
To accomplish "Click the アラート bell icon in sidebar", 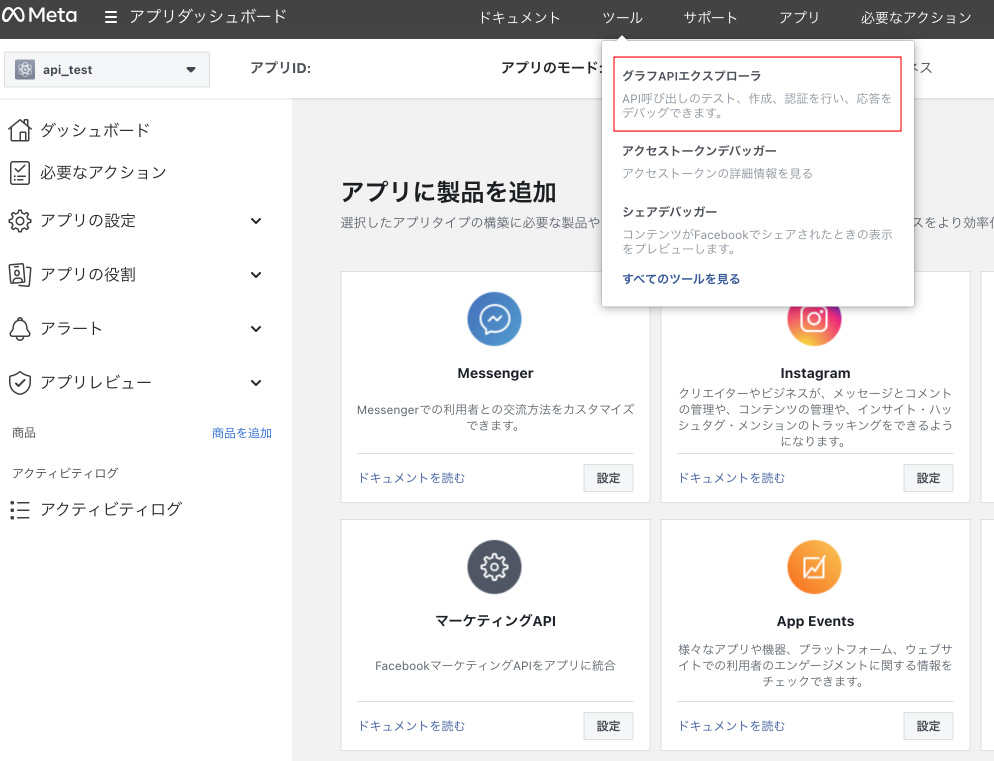I will point(20,328).
